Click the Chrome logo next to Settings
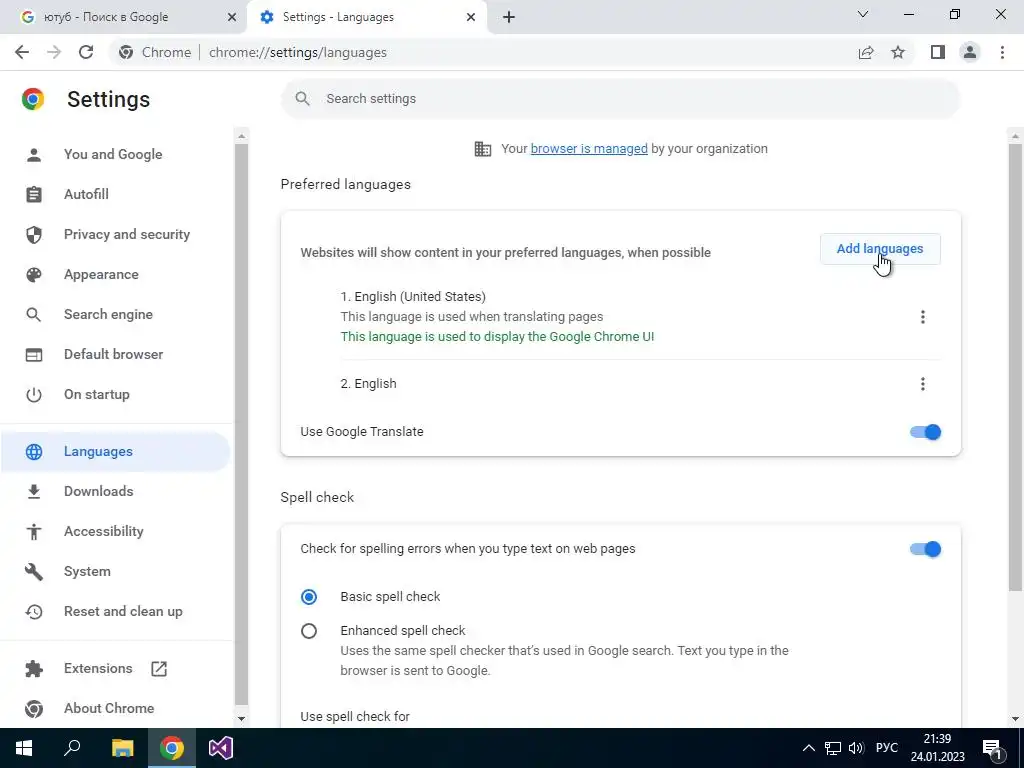Image resolution: width=1024 pixels, height=768 pixels. point(33,99)
